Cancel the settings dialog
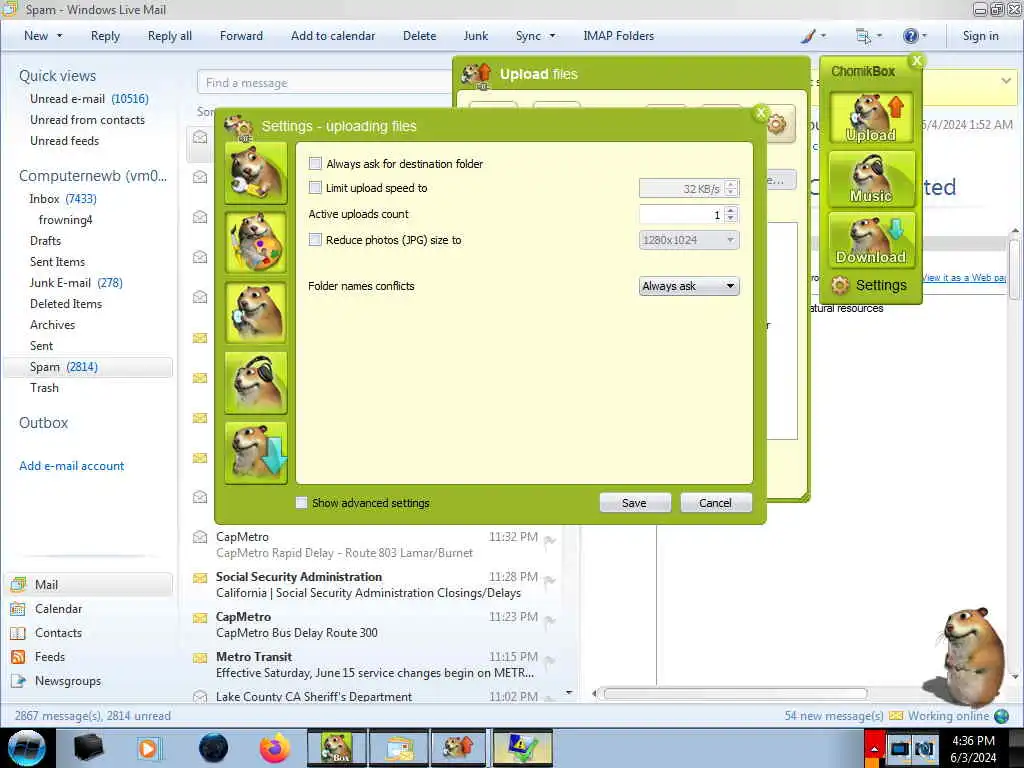Image resolution: width=1024 pixels, height=768 pixels. (716, 503)
